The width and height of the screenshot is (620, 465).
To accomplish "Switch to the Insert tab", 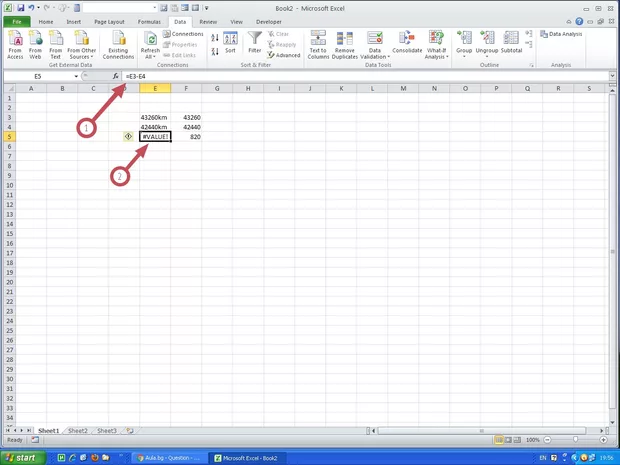I will [74, 22].
